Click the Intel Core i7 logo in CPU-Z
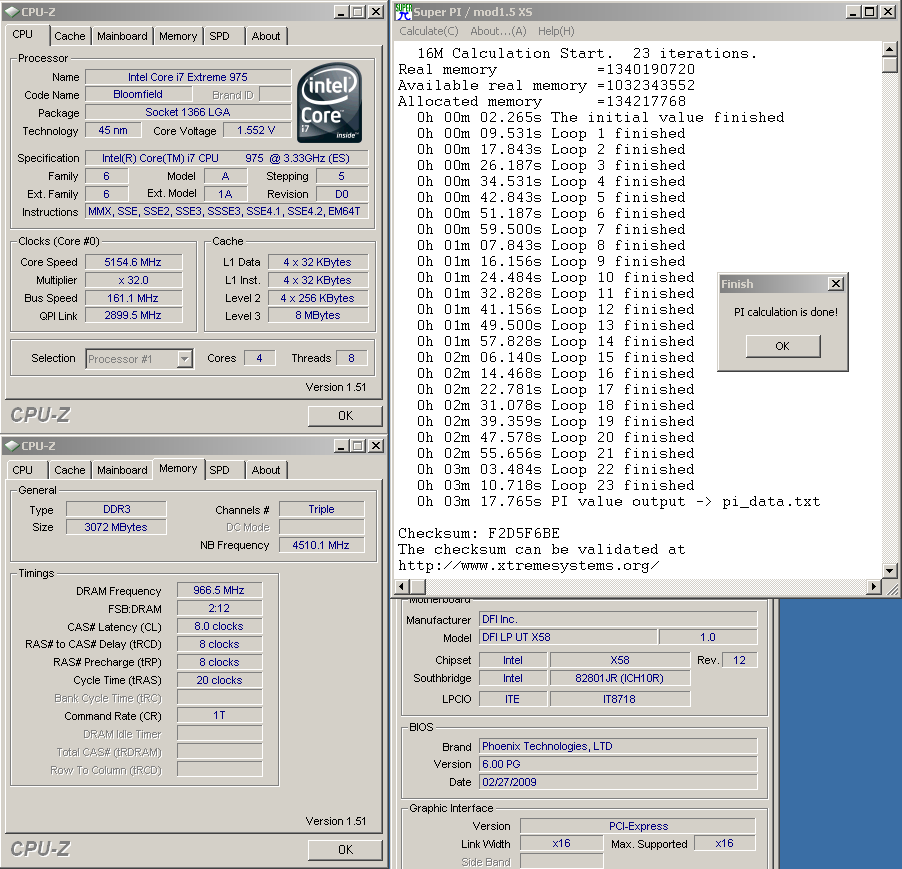The height and width of the screenshot is (869, 902). (330, 103)
